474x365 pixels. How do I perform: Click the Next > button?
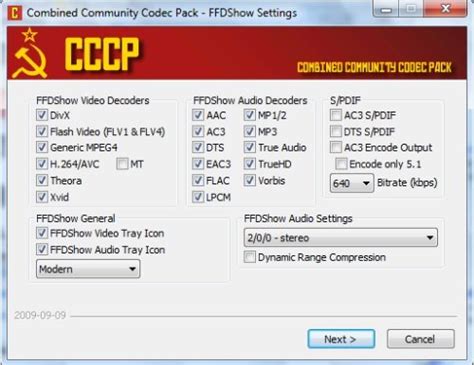pos(341,339)
